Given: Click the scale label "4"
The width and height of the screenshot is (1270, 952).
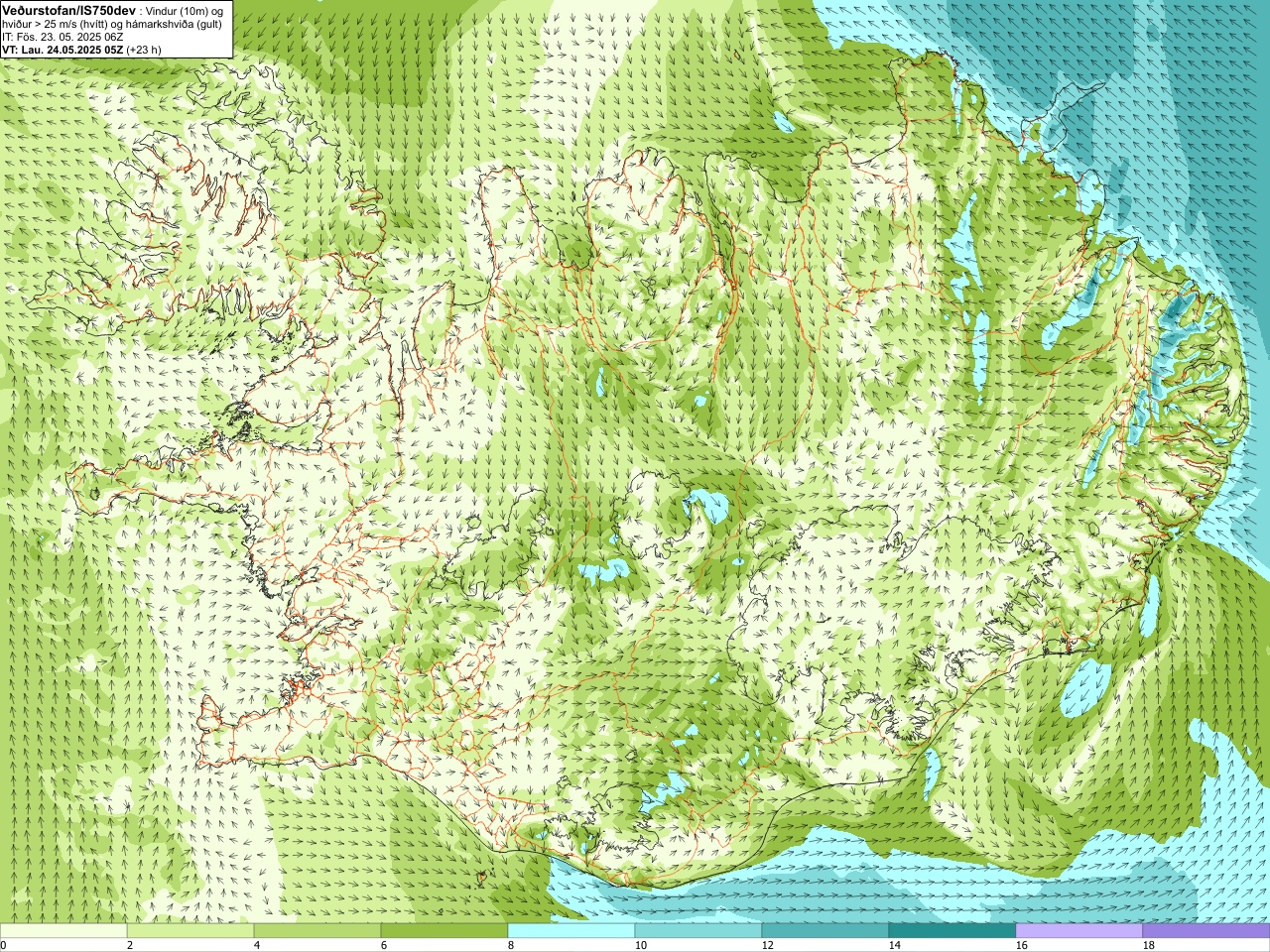Looking at the screenshot, I should point(257,945).
